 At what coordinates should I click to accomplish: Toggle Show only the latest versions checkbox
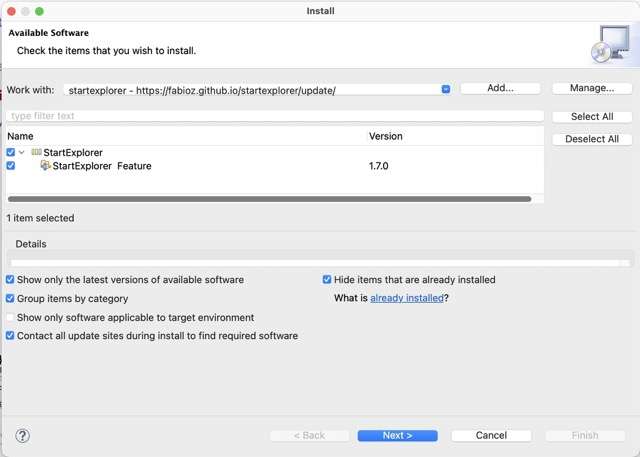tap(10, 280)
